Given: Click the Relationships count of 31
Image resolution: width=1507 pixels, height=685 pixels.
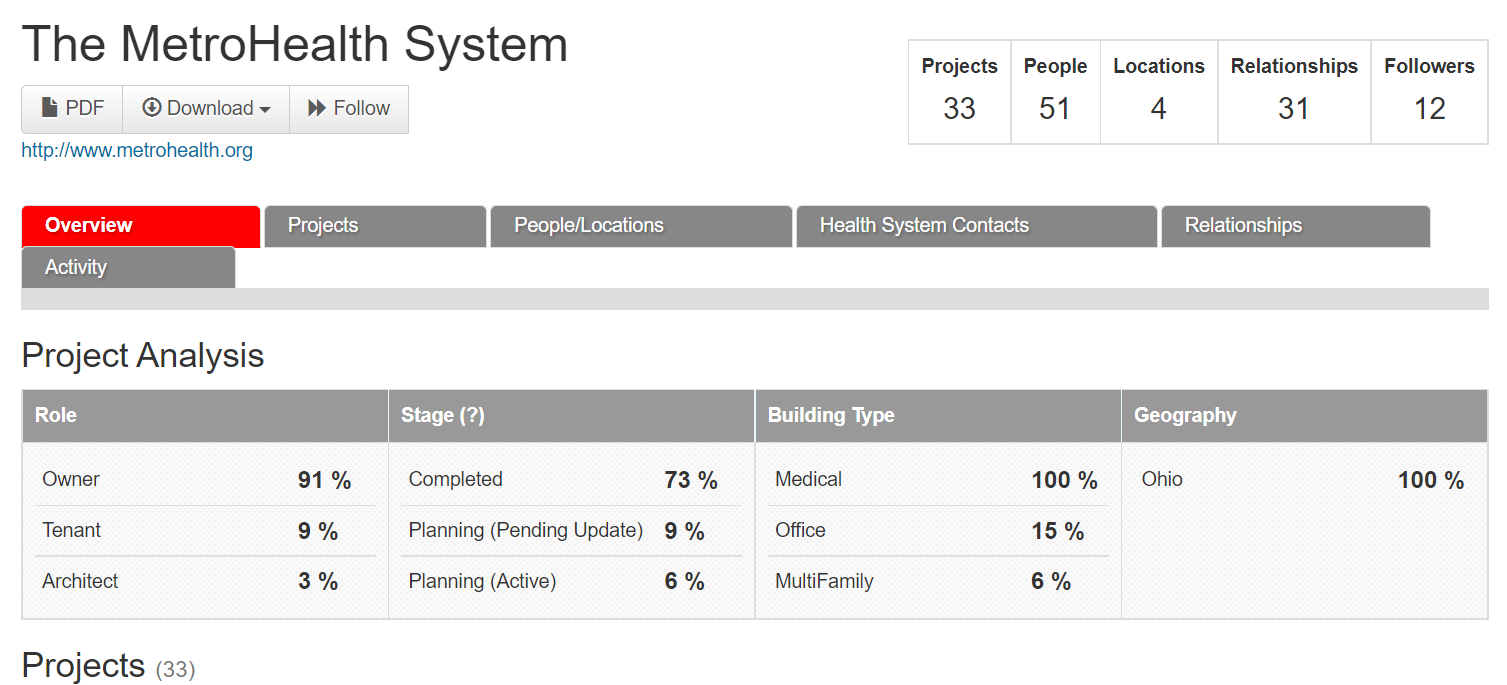Looking at the screenshot, I should (x=1293, y=109).
